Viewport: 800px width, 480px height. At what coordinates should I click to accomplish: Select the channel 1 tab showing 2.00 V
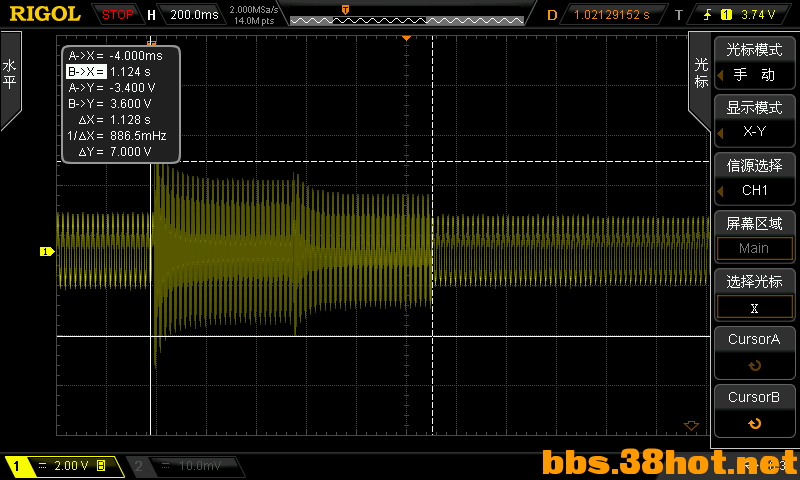pos(64,466)
